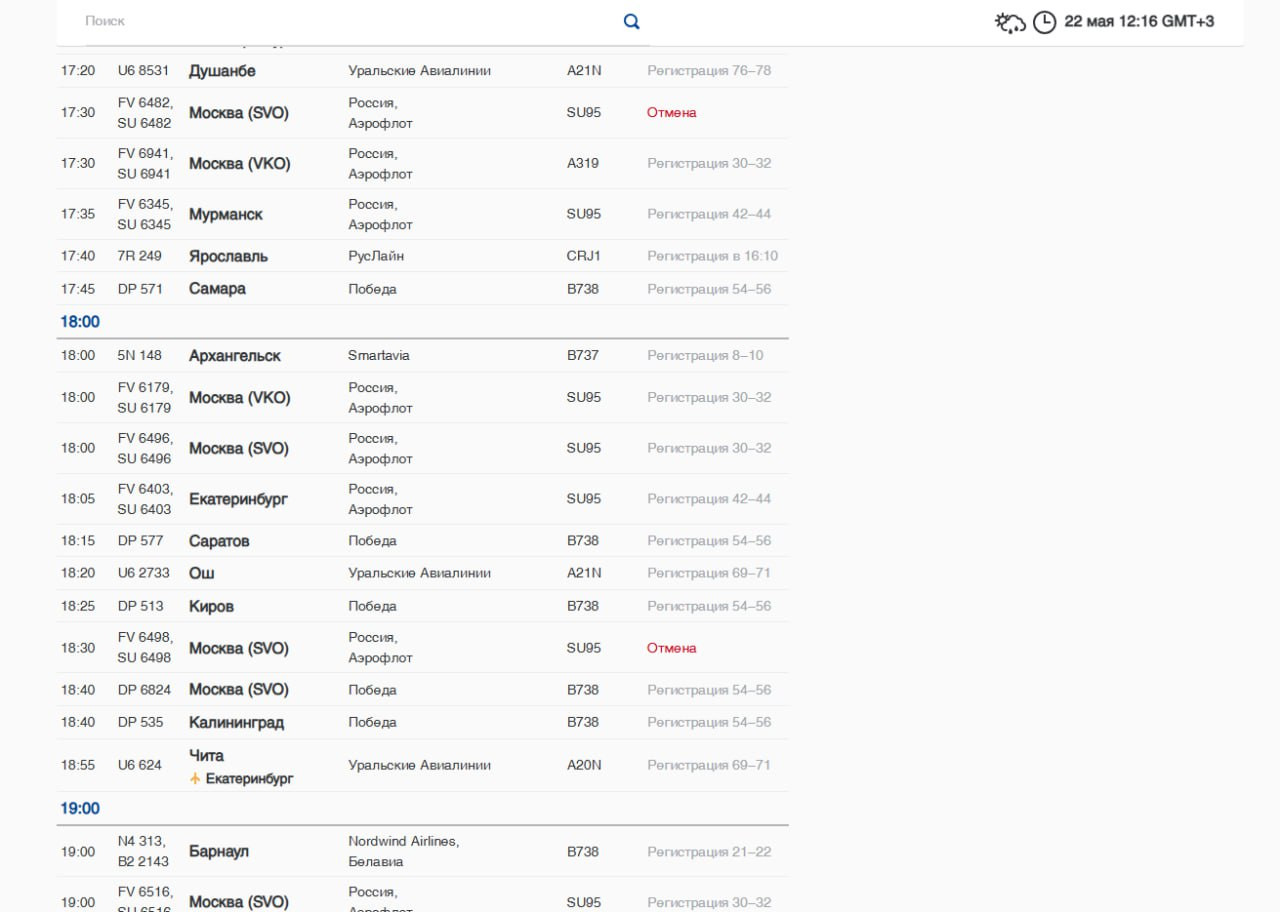Screen dimensions: 1280x912
Task: Click the clock icon beside the date
Action: (1044, 22)
